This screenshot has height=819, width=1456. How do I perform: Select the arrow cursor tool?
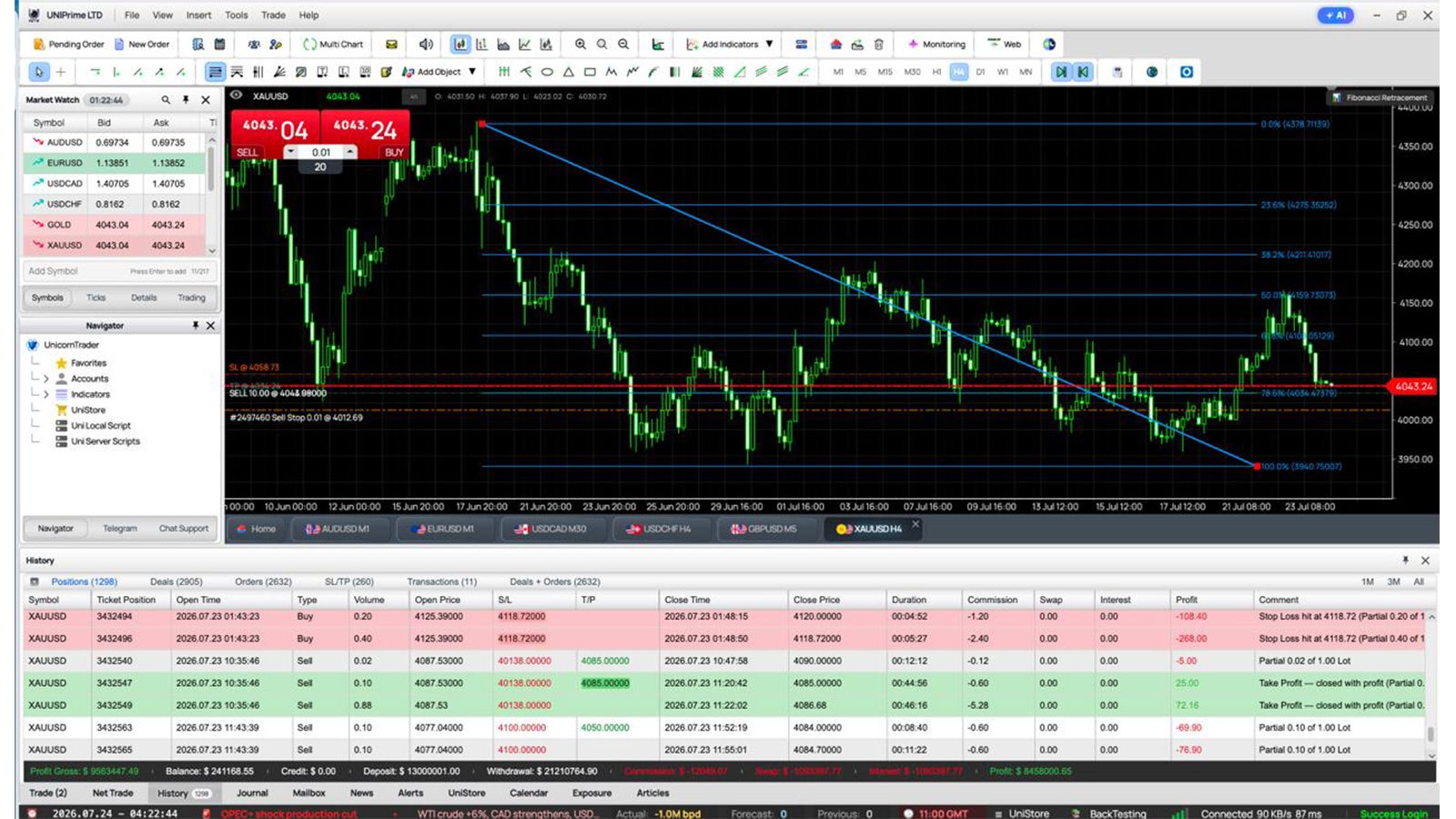(38, 72)
